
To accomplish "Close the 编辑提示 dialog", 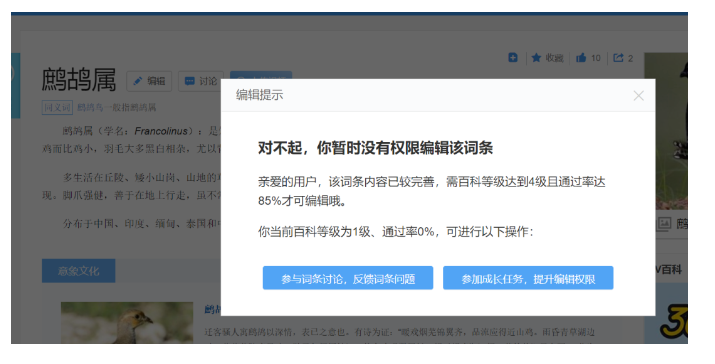I will tap(638, 96).
